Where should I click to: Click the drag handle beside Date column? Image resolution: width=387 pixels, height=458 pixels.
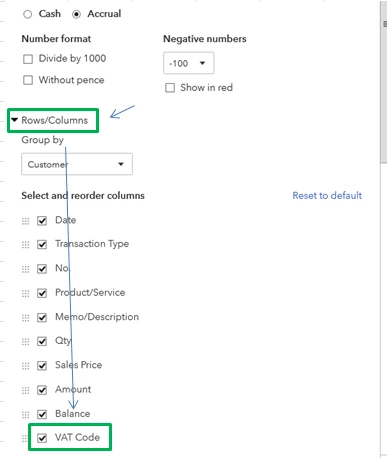coord(26,221)
